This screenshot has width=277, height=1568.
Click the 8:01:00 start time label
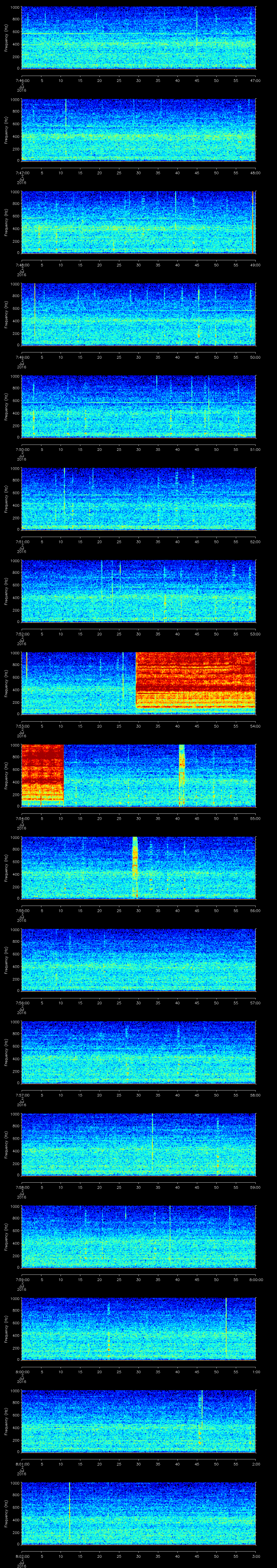[x=22, y=1464]
